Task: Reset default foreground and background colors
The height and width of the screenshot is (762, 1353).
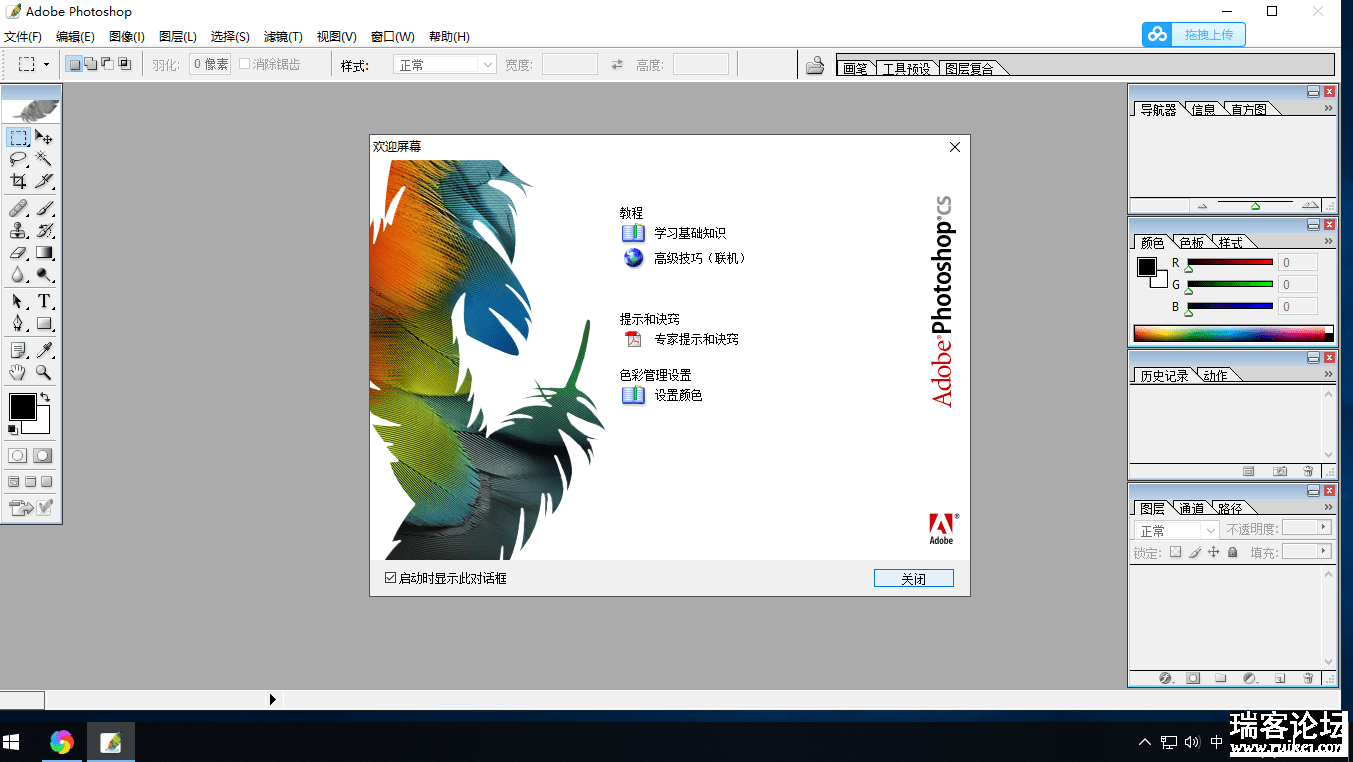Action: [x=13, y=430]
